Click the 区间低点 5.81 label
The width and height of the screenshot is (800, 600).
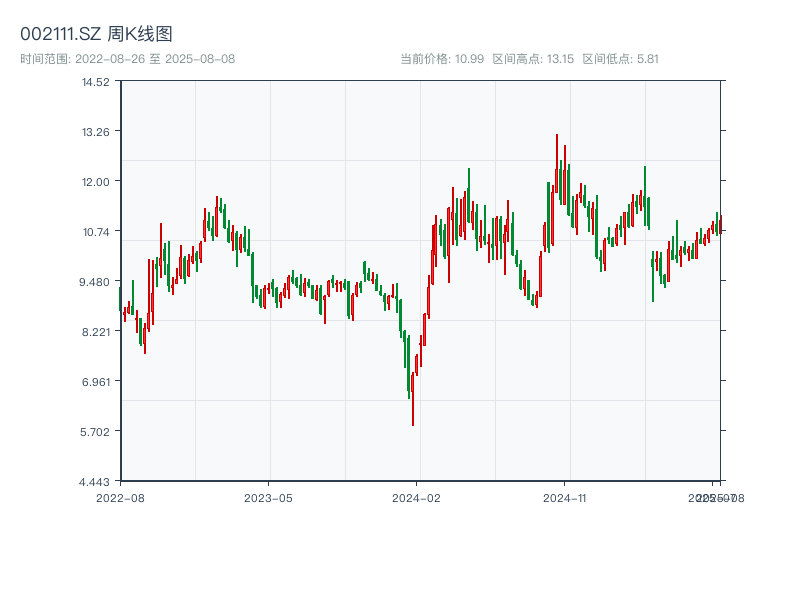tap(620, 59)
